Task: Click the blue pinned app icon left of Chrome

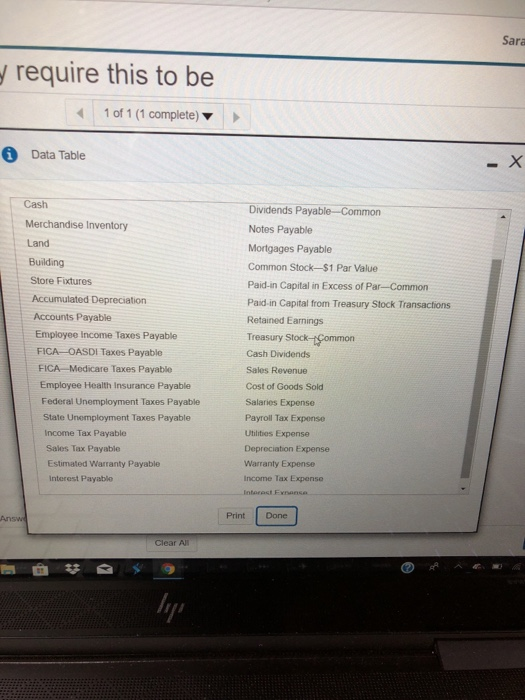Action: point(137,568)
